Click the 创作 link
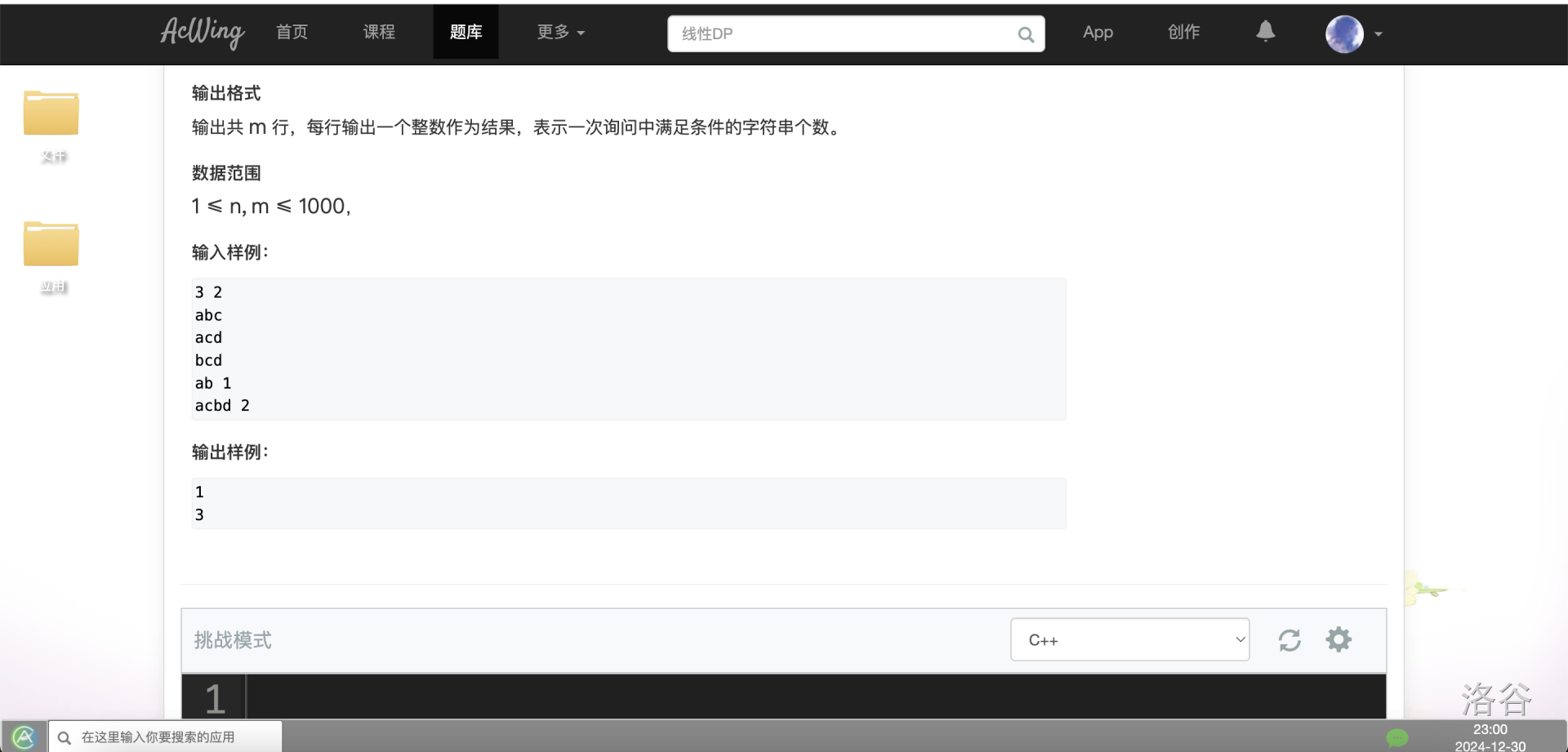The height and width of the screenshot is (752, 1568). click(1183, 33)
